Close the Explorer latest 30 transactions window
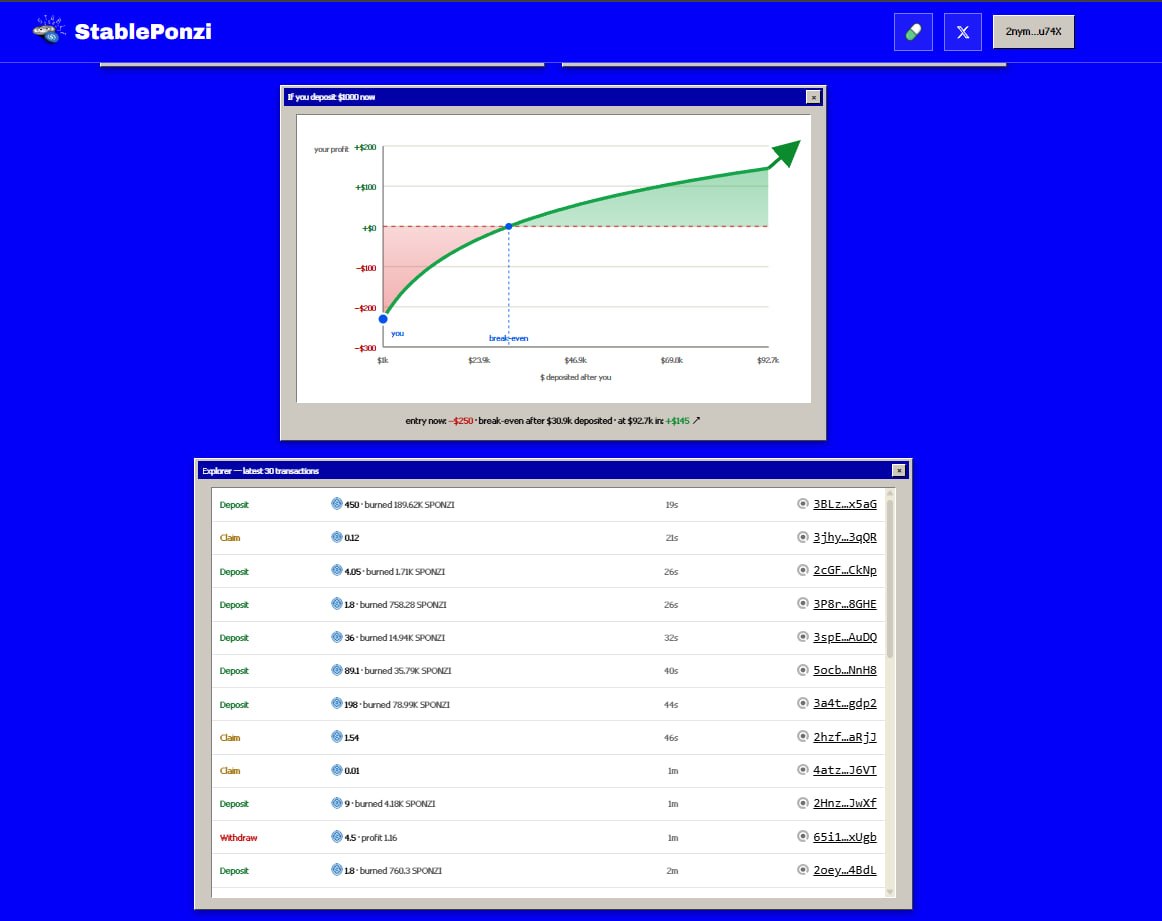The image size is (1162, 921). [898, 471]
